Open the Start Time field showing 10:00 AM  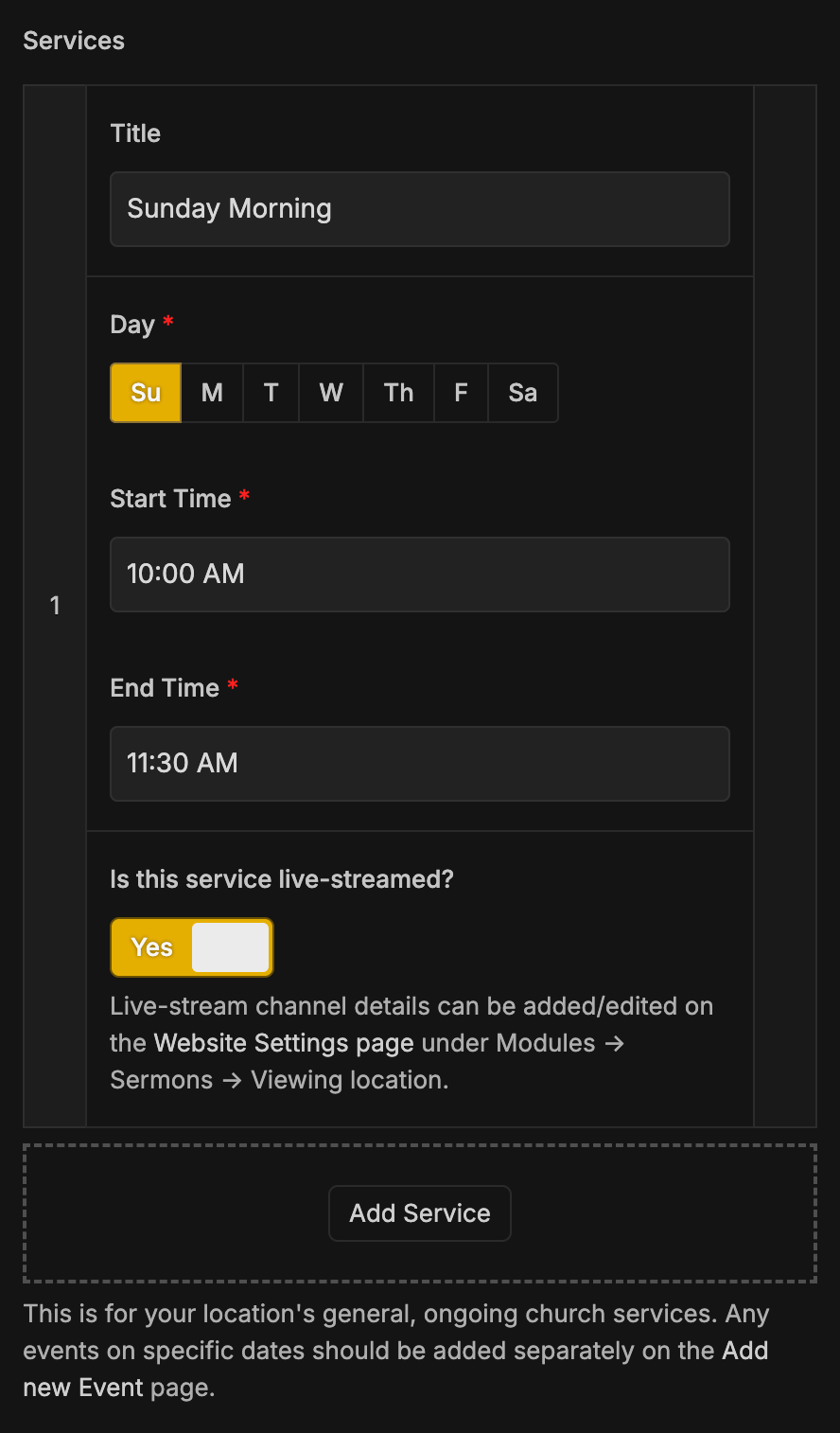click(x=419, y=575)
